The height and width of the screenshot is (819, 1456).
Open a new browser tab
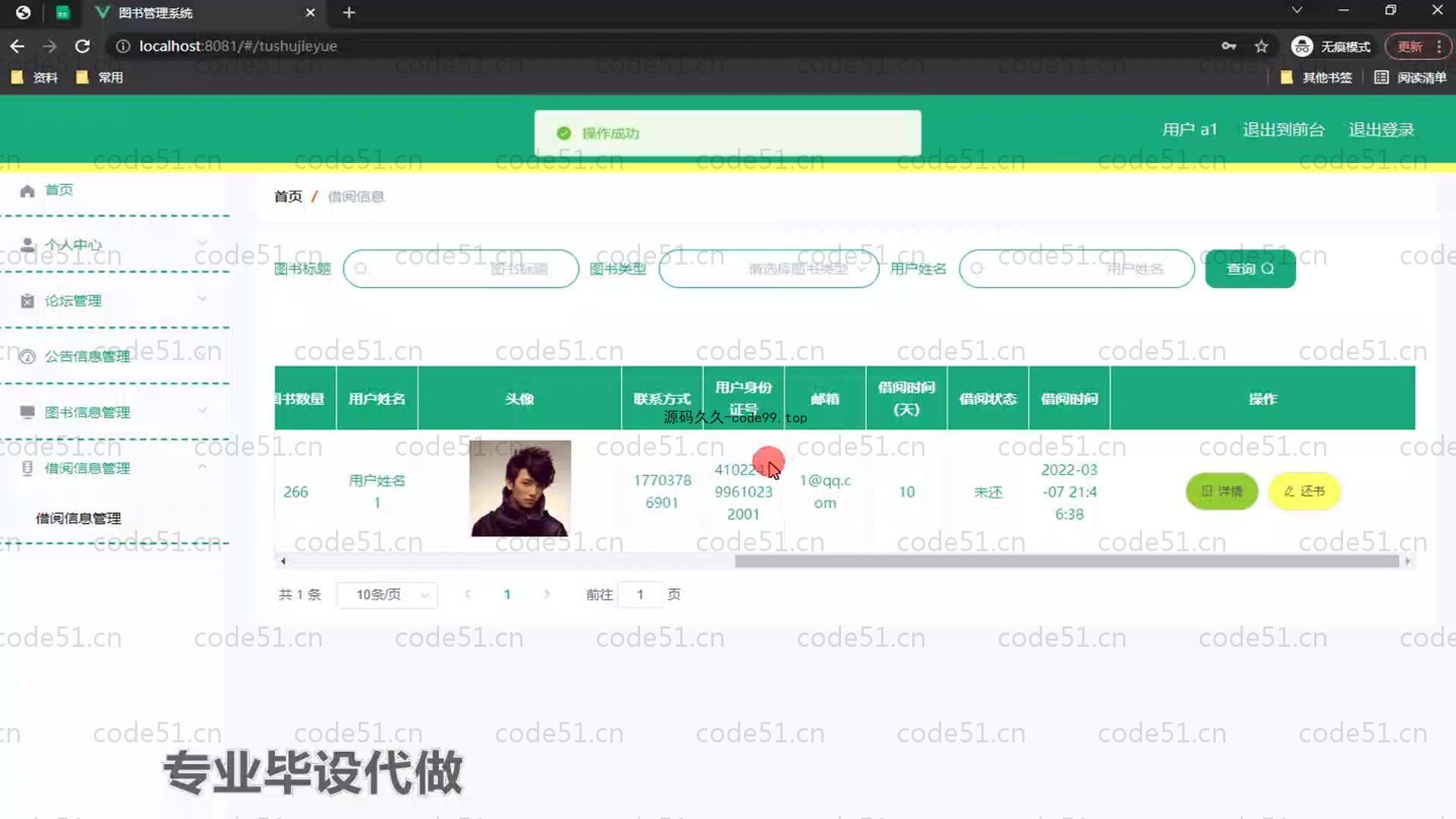349,13
